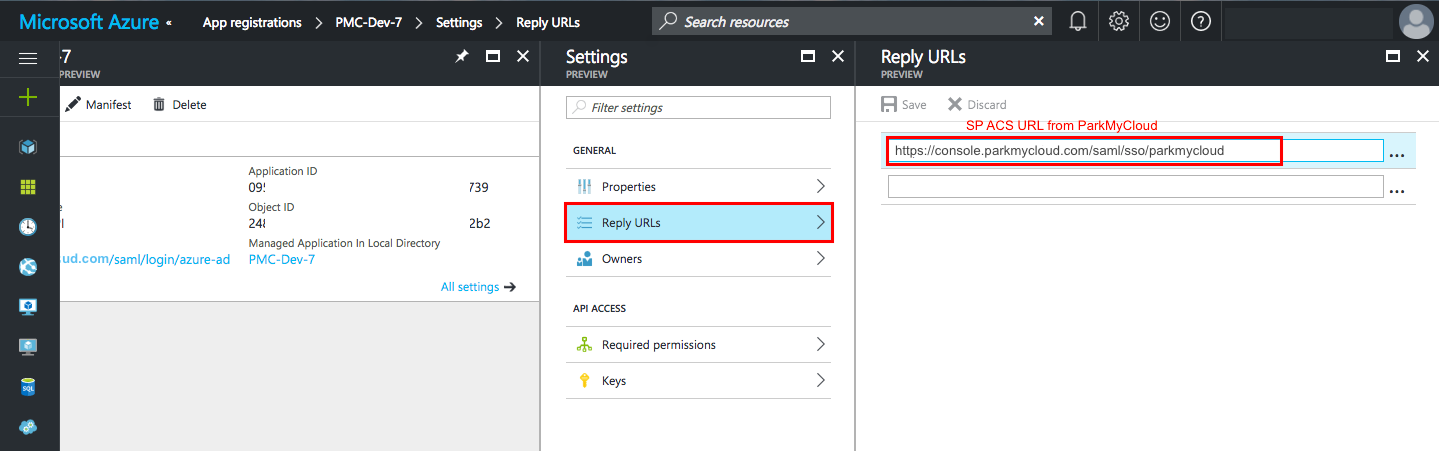The width and height of the screenshot is (1439, 451).
Task: Open the Keys settings item
Action: point(698,381)
